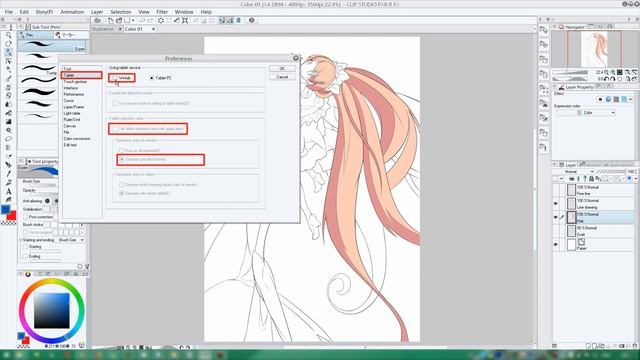The height and width of the screenshot is (360, 640).
Task: Open the Window menu
Action: tap(184, 12)
